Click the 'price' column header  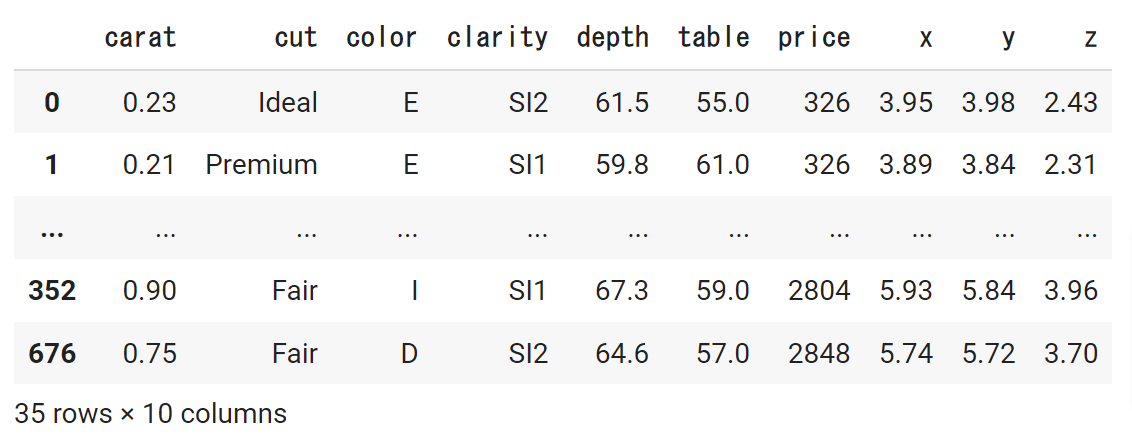[x=814, y=38]
